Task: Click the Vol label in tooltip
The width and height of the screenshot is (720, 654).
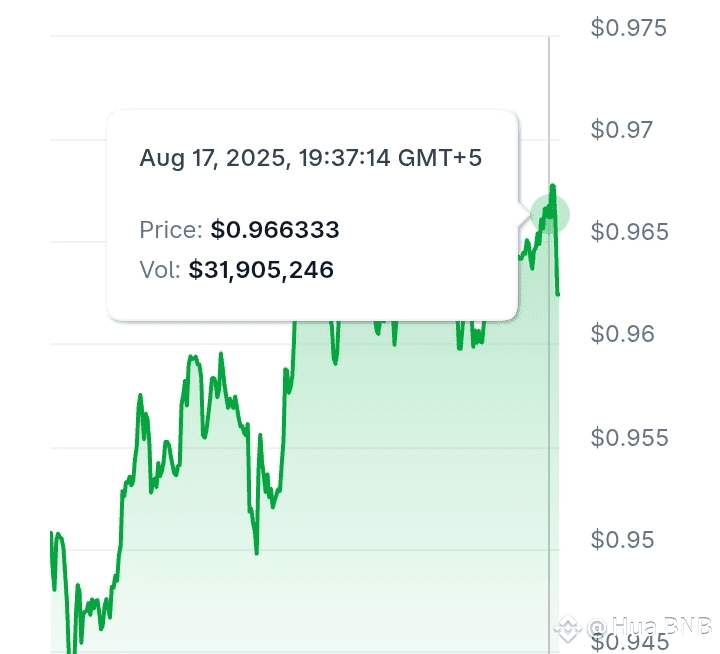Action: pos(160,270)
